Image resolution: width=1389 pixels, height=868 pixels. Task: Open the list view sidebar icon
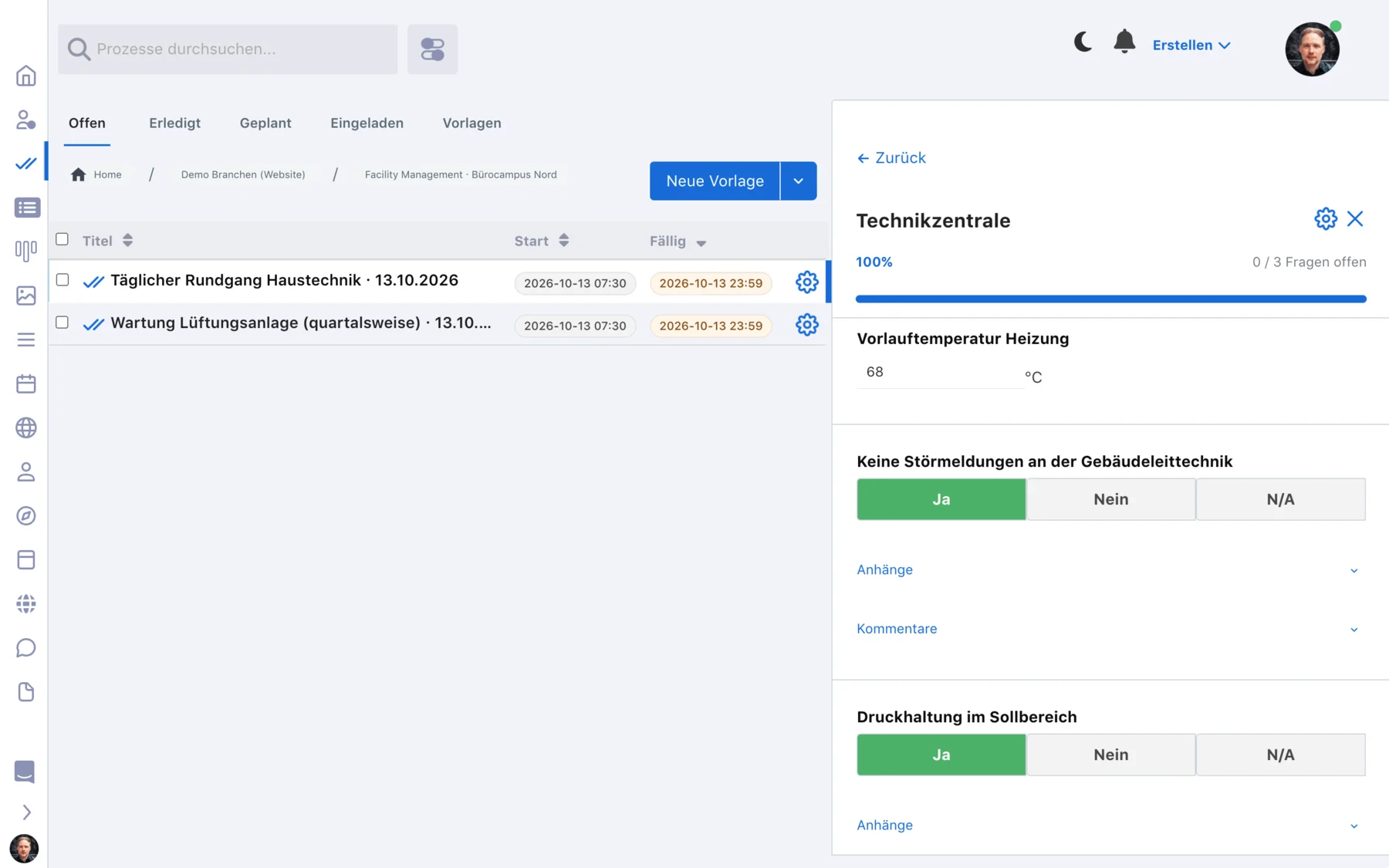pyautogui.click(x=27, y=208)
